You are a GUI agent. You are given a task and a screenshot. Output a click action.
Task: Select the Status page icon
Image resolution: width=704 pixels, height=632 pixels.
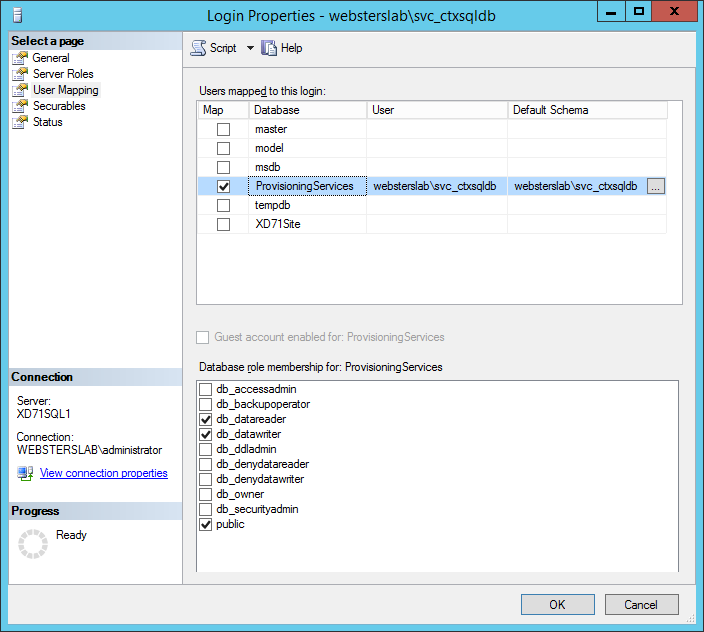click(20, 122)
